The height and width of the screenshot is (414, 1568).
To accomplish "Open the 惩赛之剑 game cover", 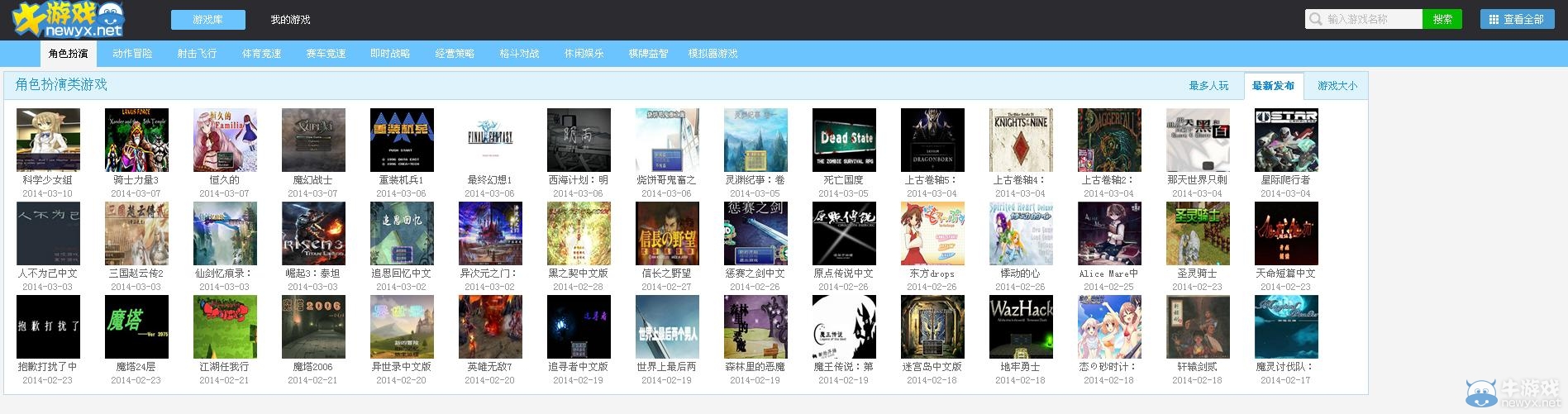I will pyautogui.click(x=755, y=233).
